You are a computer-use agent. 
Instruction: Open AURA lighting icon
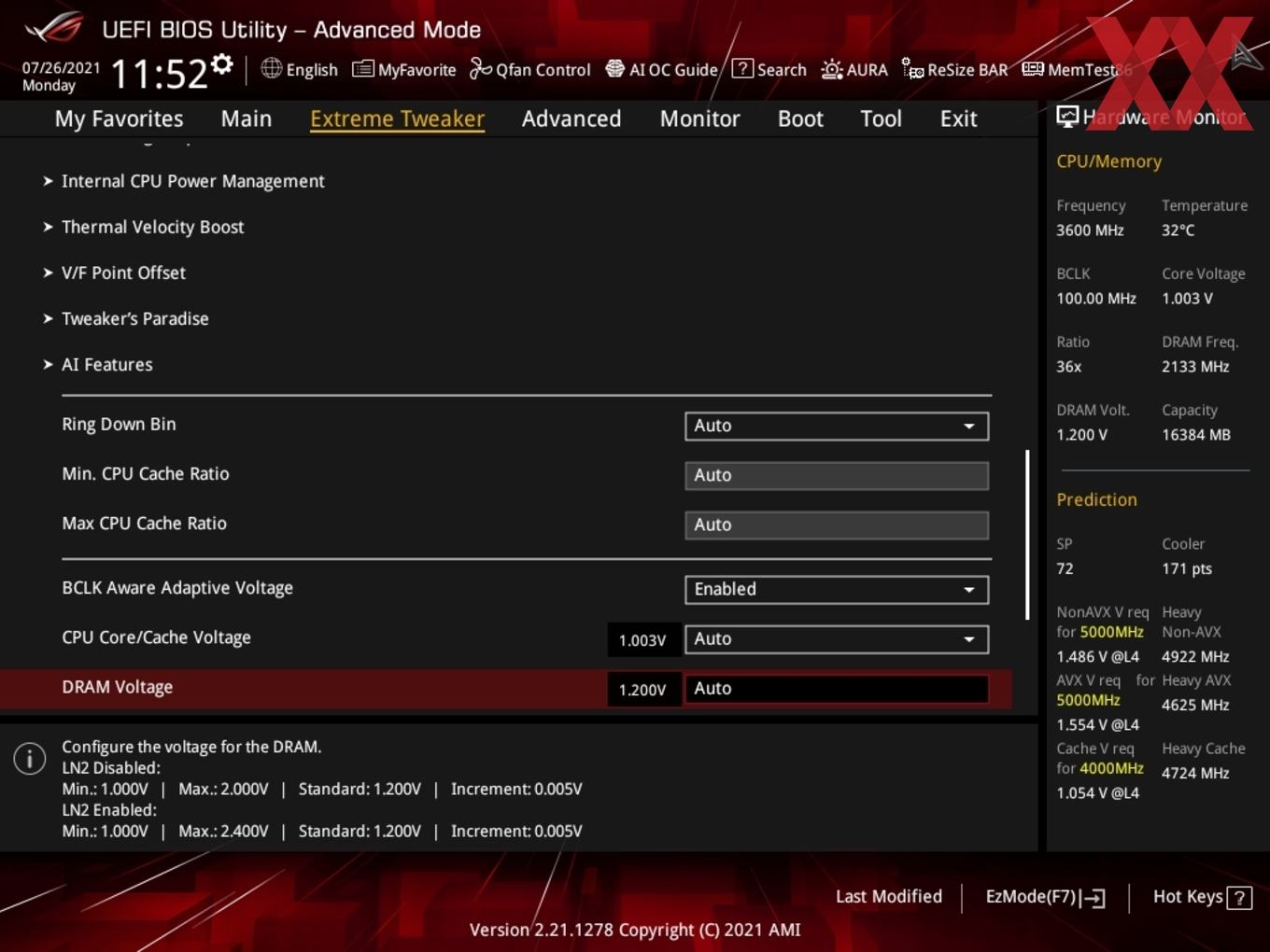point(831,69)
